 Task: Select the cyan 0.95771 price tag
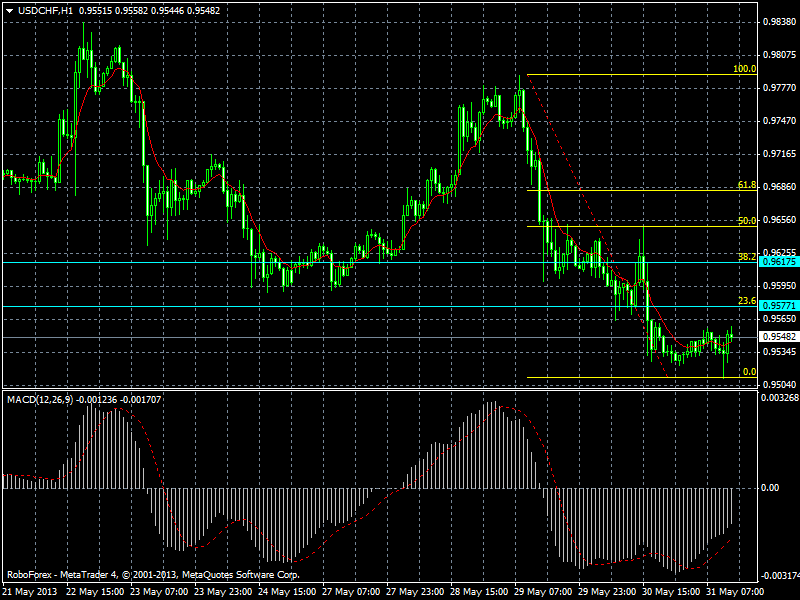click(779, 306)
